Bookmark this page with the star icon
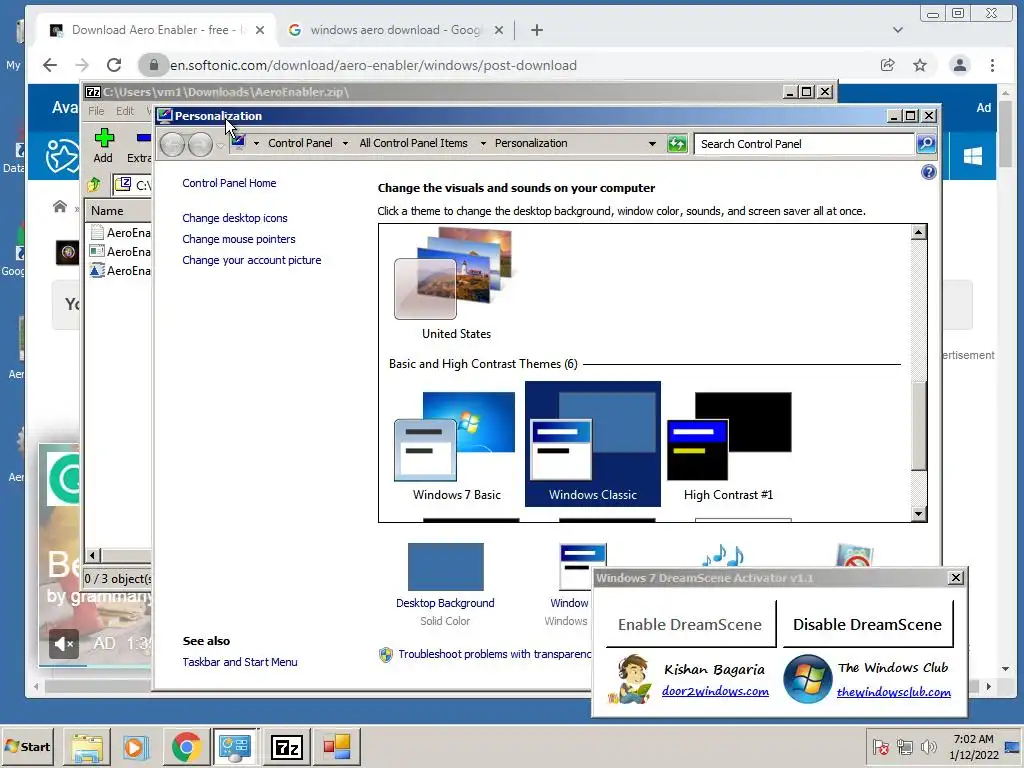 click(920, 65)
